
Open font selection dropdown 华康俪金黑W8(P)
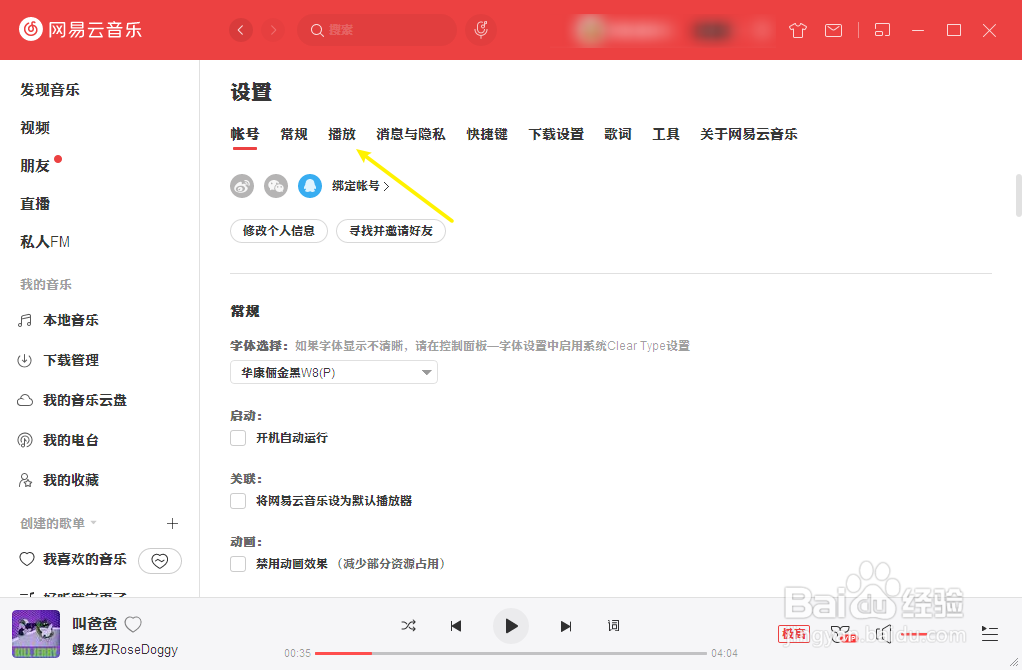coord(334,373)
